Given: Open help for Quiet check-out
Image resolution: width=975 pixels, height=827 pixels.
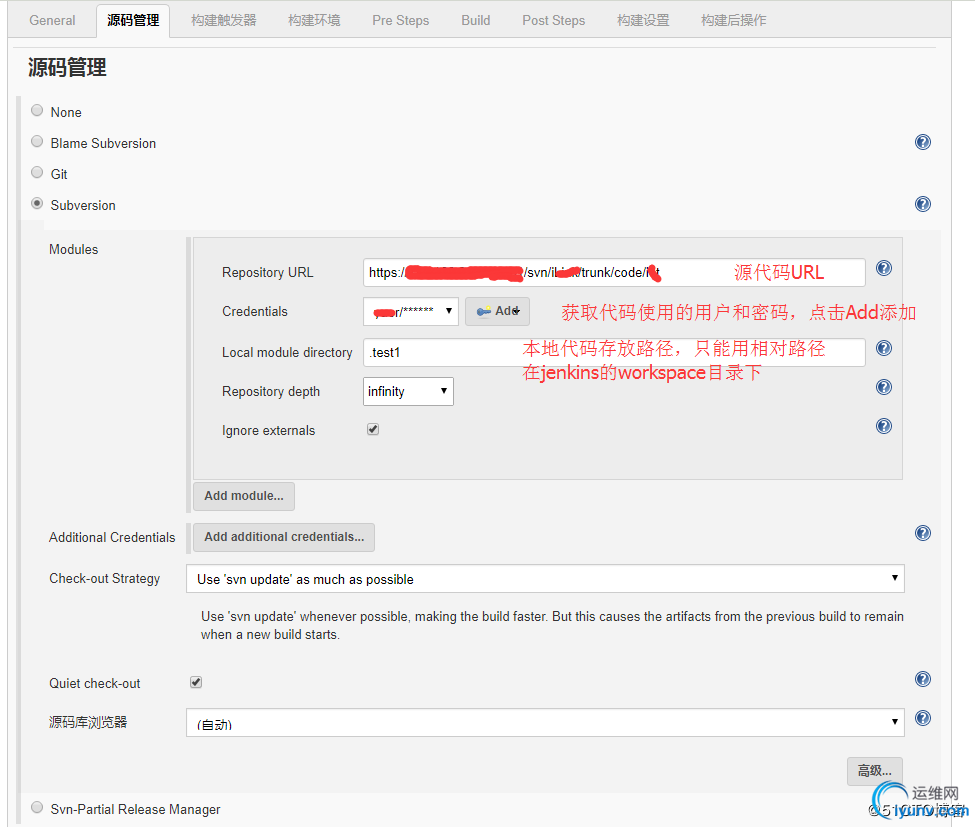Looking at the screenshot, I should click(923, 679).
